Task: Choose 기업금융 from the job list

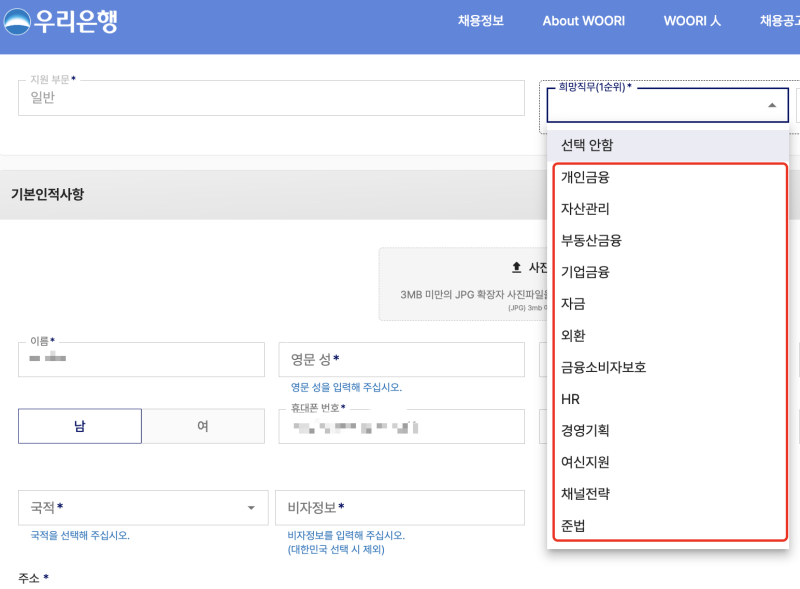Action: pos(669,272)
